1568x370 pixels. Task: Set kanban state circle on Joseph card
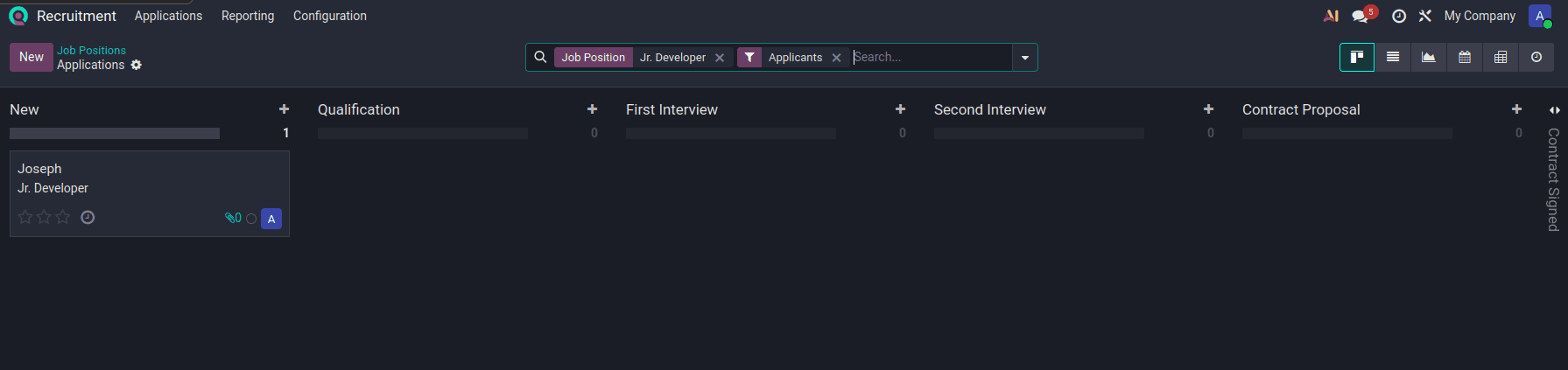(251, 219)
